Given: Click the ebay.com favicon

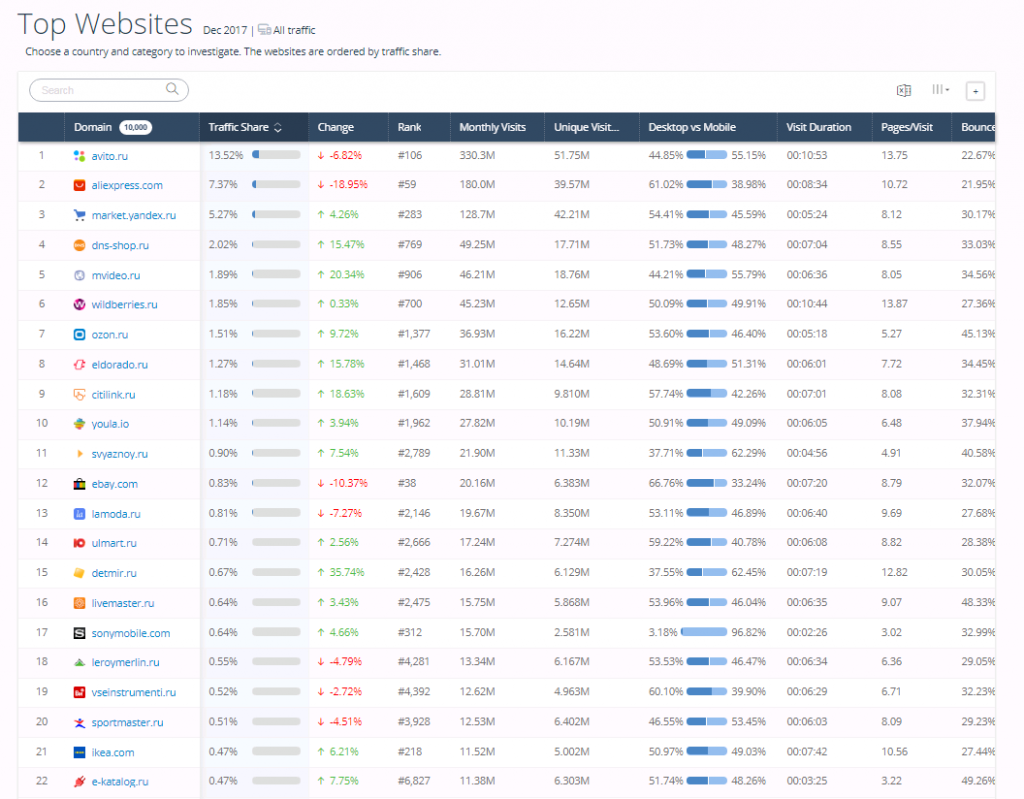Looking at the screenshot, I should [80, 484].
